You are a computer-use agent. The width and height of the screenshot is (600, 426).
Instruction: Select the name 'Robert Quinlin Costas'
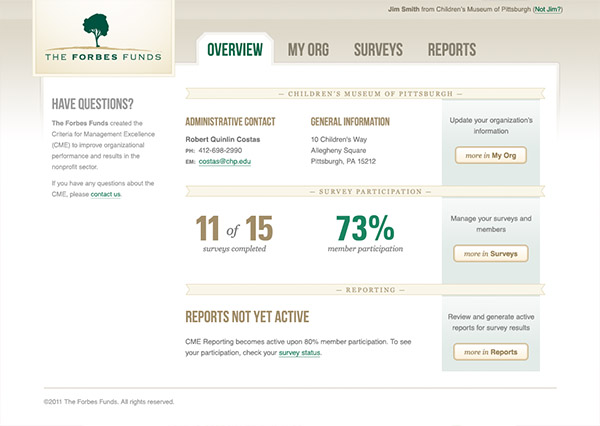(223, 139)
